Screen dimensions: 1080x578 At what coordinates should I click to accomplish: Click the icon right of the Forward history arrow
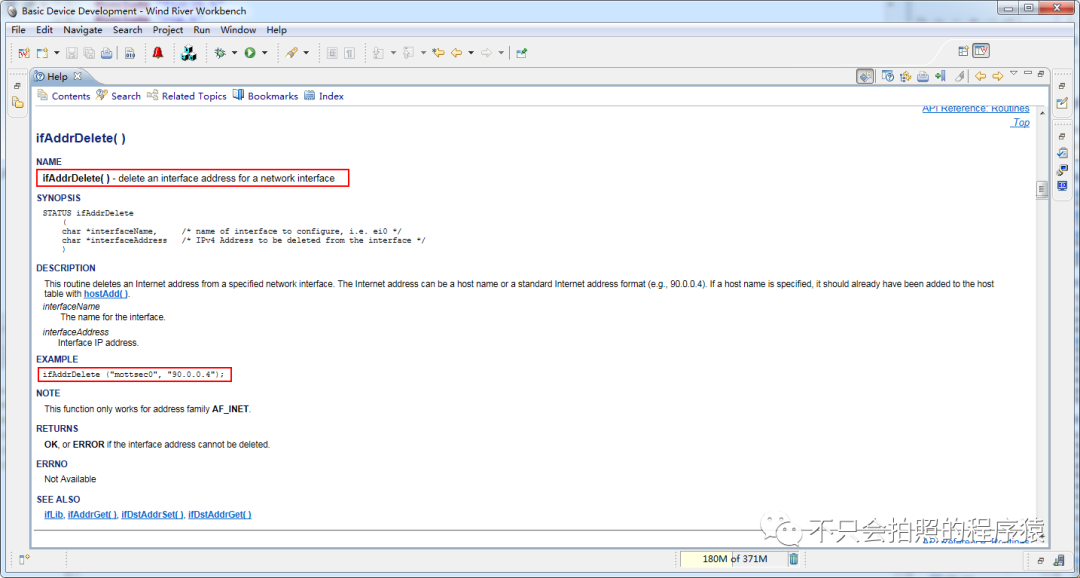point(521,53)
